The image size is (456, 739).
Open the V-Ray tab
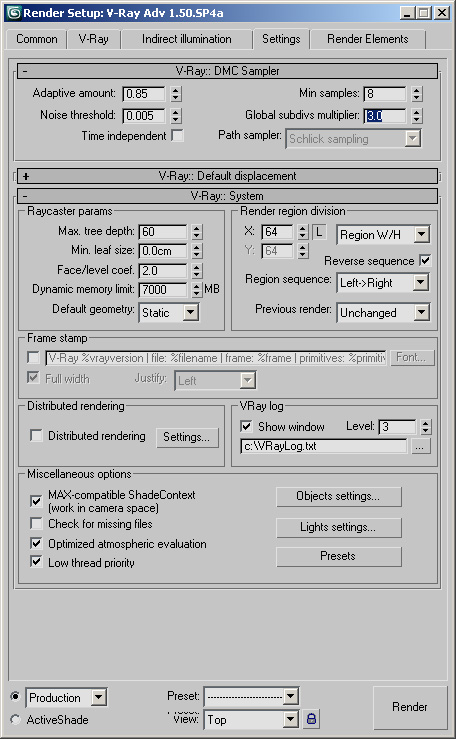click(x=93, y=39)
